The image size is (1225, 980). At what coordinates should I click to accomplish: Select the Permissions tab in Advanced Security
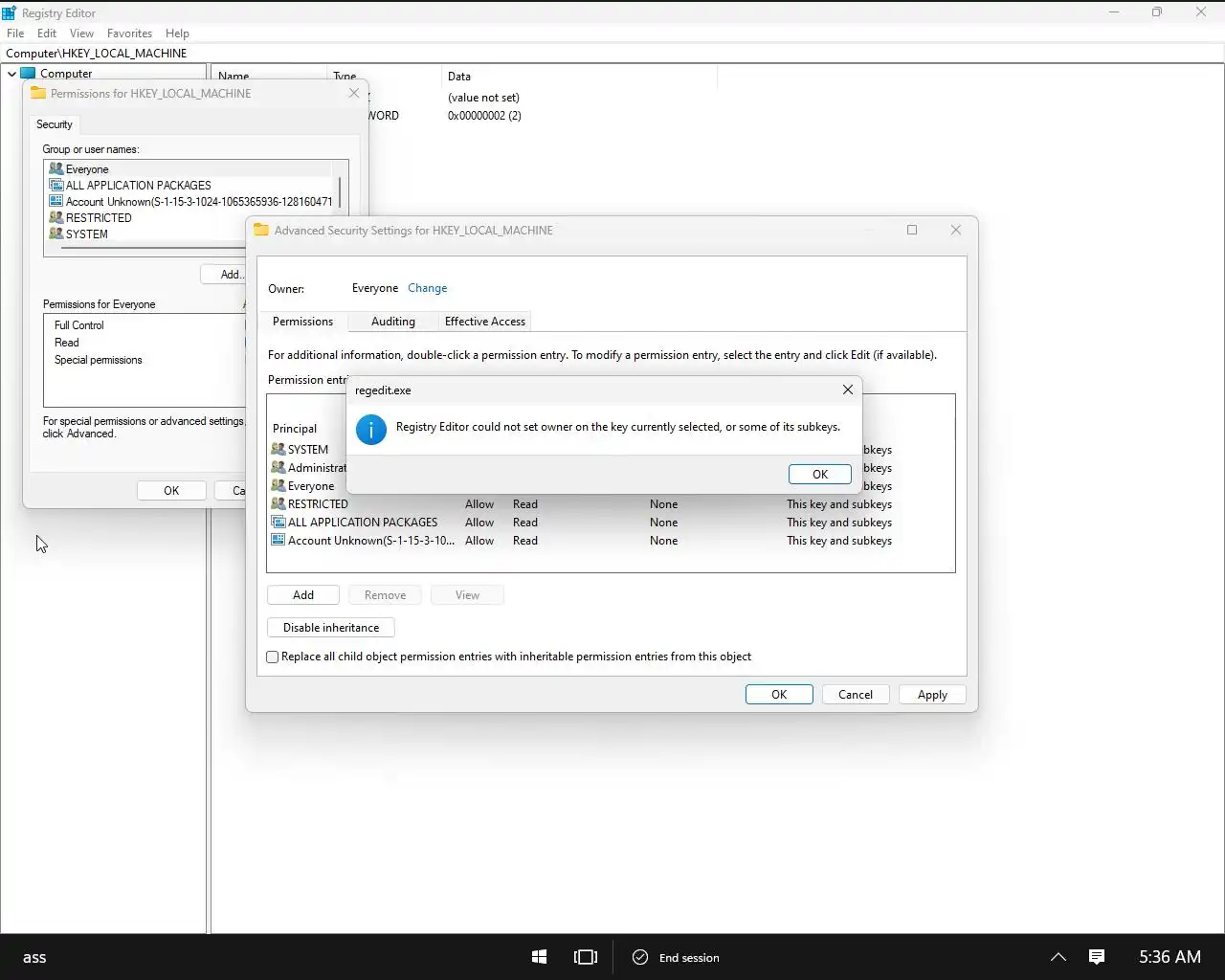pos(302,322)
